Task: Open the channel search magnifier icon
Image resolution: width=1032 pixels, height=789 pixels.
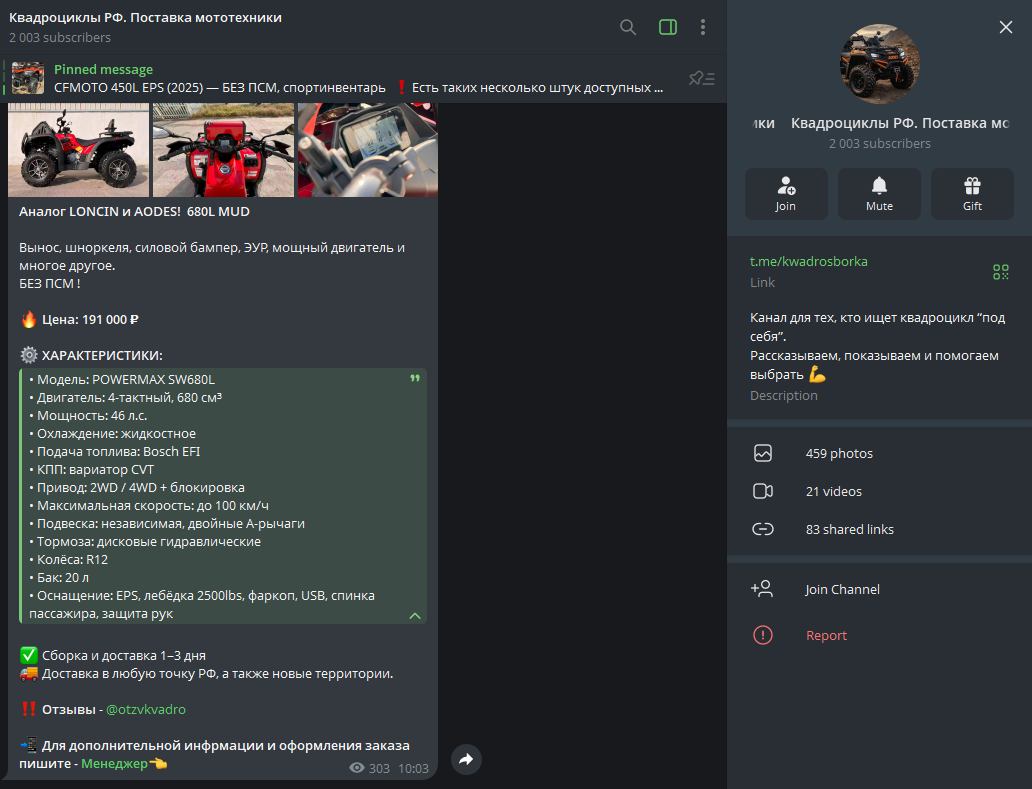Action: [628, 27]
